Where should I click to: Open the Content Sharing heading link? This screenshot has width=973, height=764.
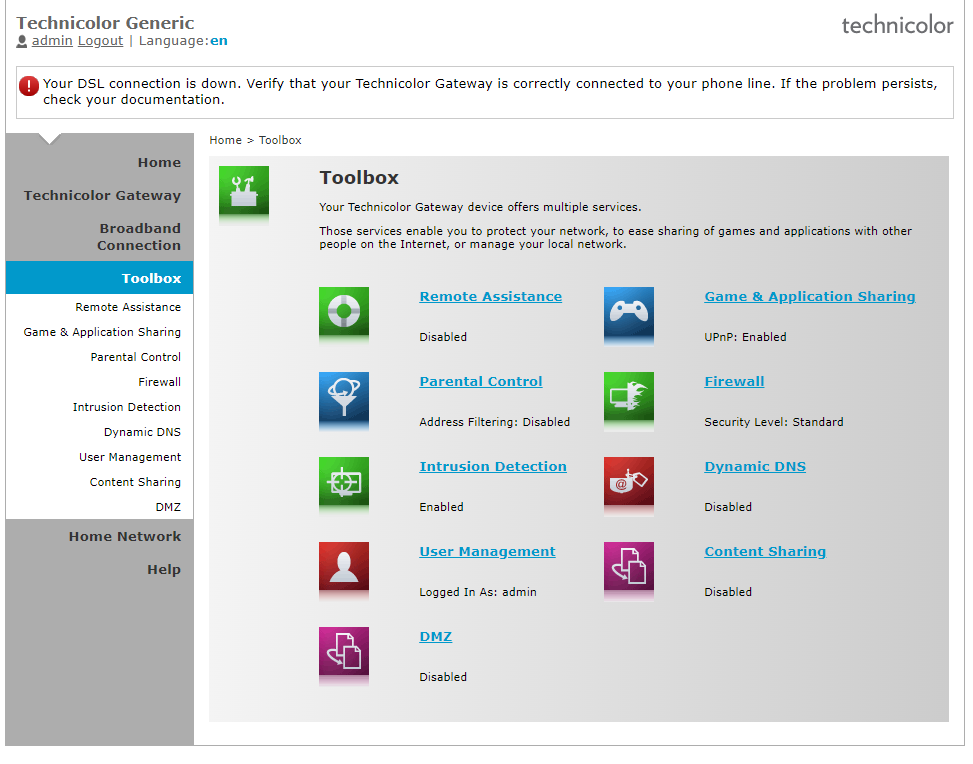click(765, 552)
